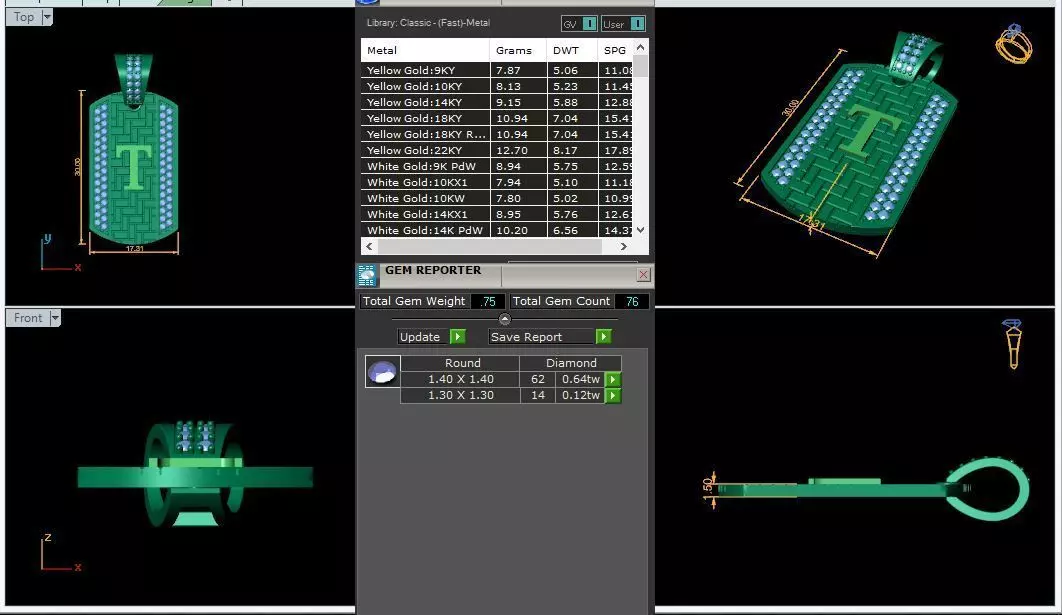Image resolution: width=1062 pixels, height=615 pixels.
Task: Click the metal table vertical scrollbar thumb
Action: pyautogui.click(x=641, y=66)
